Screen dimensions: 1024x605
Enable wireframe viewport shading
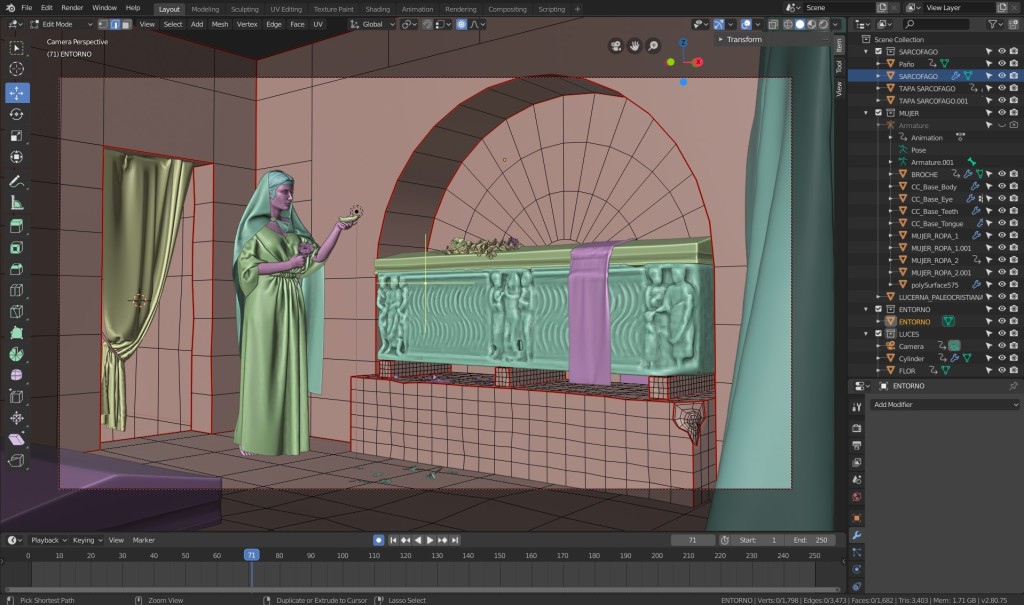click(787, 24)
